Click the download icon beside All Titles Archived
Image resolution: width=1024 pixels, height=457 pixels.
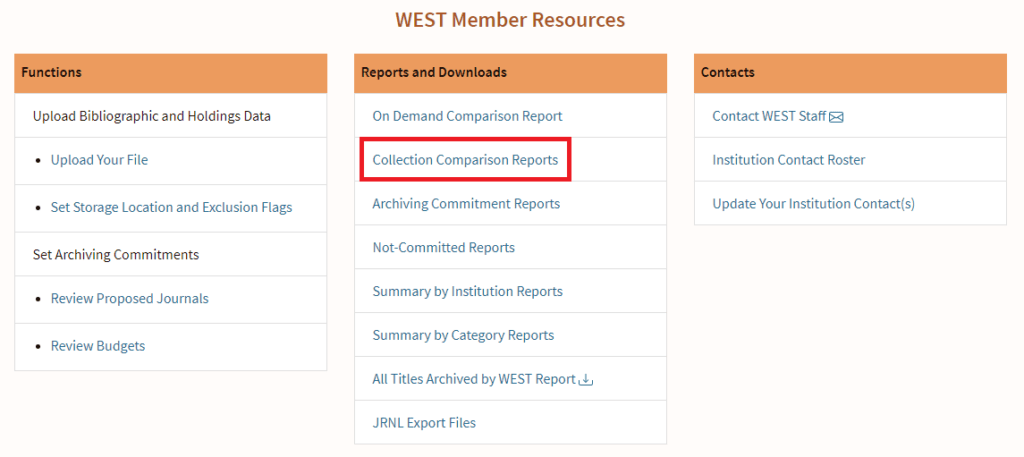point(586,379)
